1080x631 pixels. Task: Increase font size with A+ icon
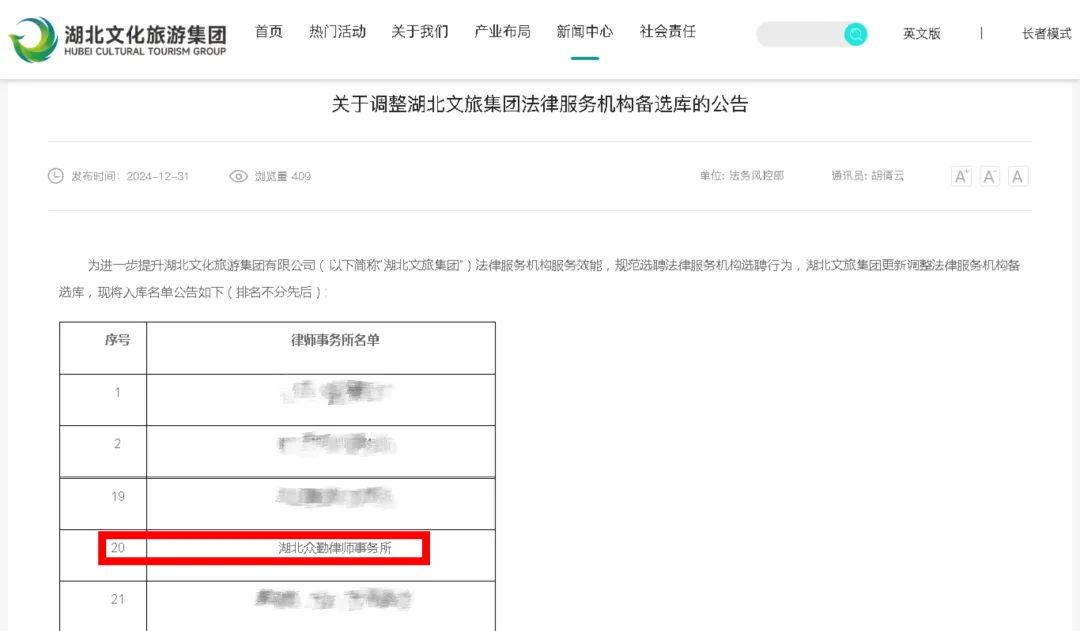961,176
